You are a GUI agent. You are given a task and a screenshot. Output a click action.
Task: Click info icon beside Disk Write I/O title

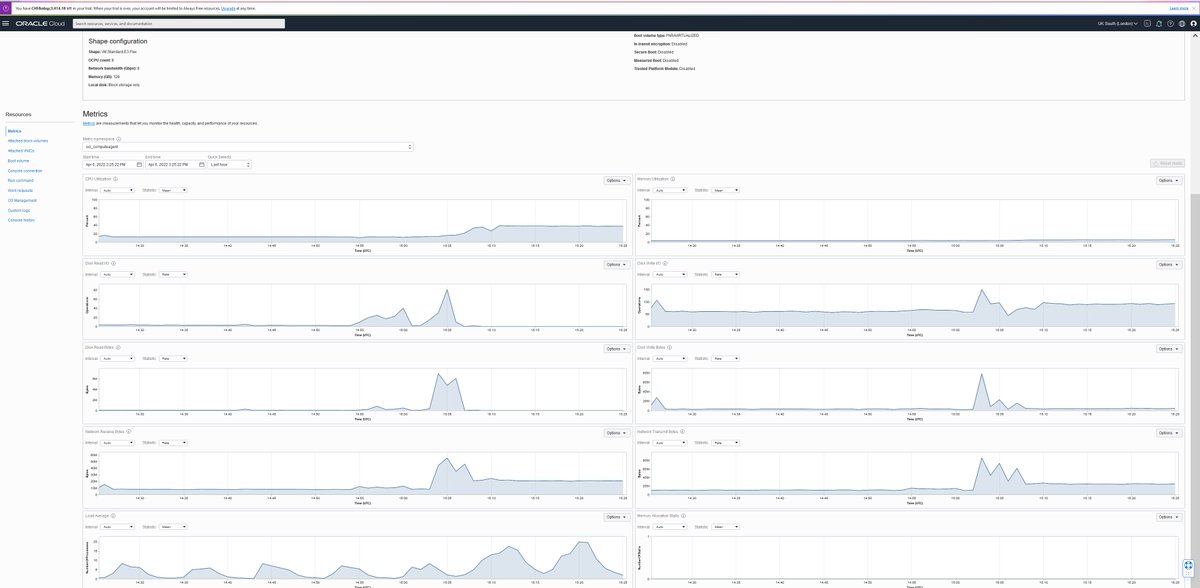point(665,264)
